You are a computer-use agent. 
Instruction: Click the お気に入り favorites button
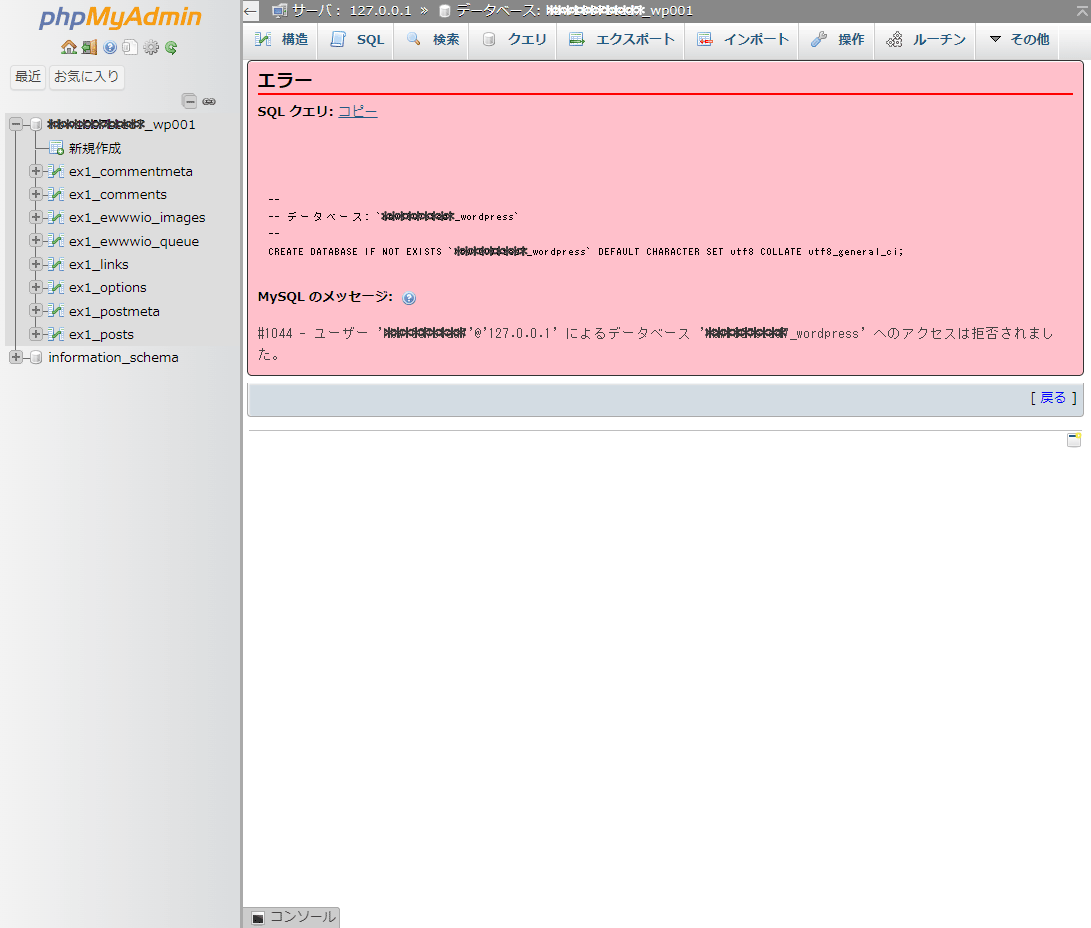tap(87, 76)
